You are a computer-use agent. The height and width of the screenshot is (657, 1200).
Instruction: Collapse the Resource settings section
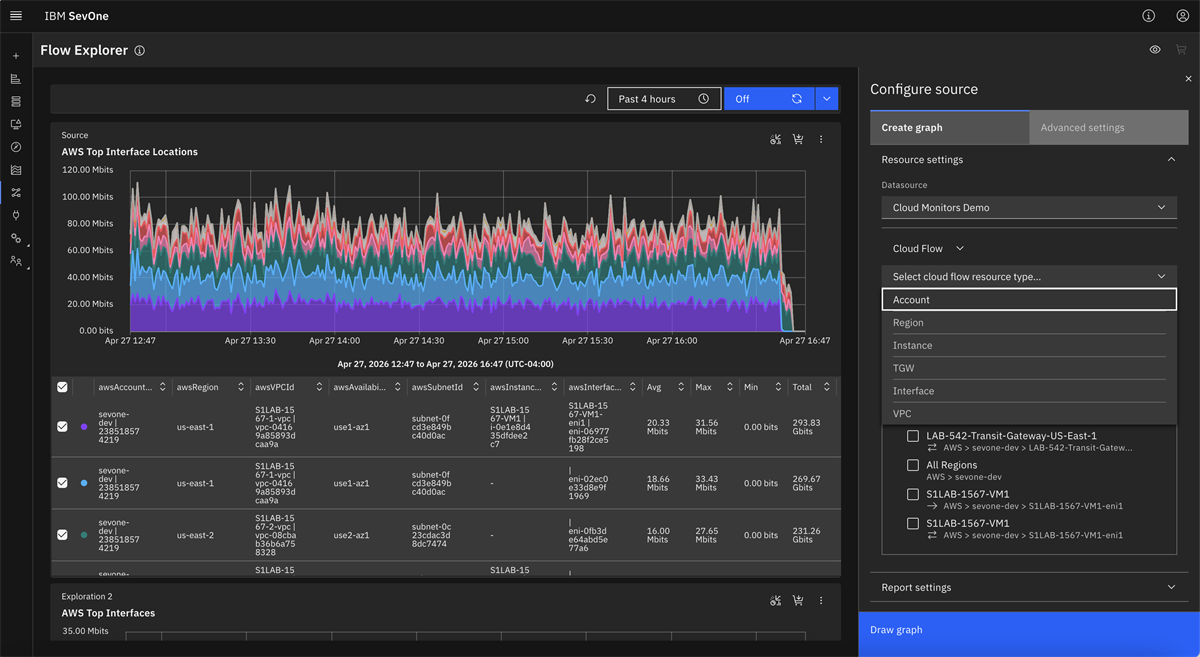point(1029,159)
